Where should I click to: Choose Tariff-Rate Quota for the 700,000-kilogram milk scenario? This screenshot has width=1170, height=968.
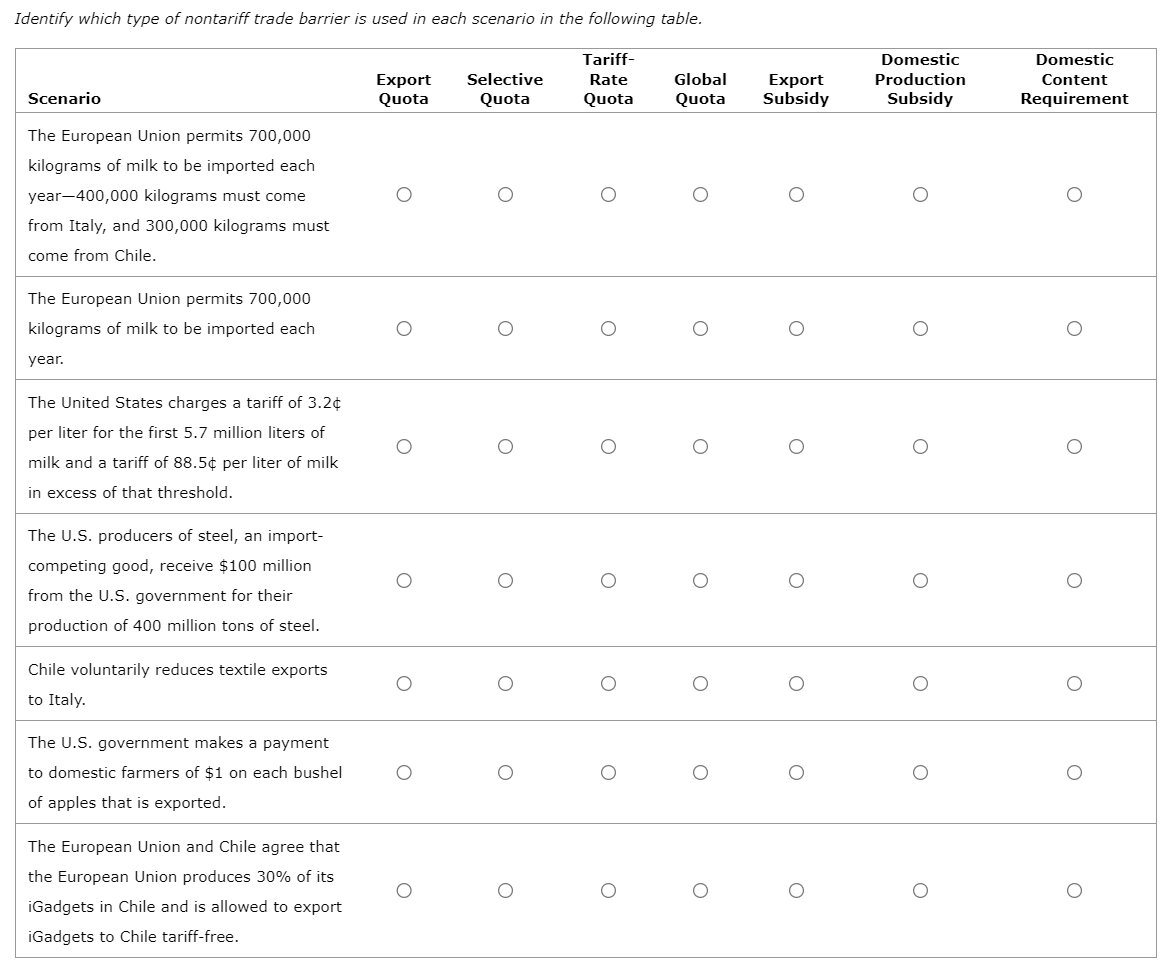609,328
